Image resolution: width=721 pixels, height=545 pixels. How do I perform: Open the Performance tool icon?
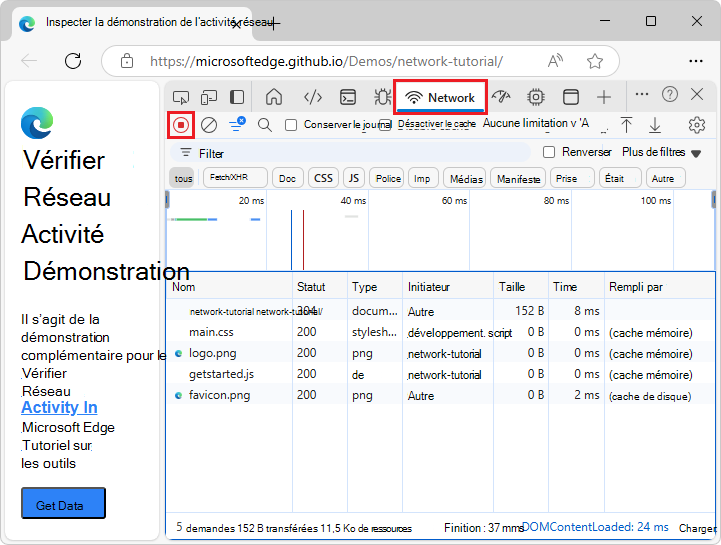click(501, 97)
